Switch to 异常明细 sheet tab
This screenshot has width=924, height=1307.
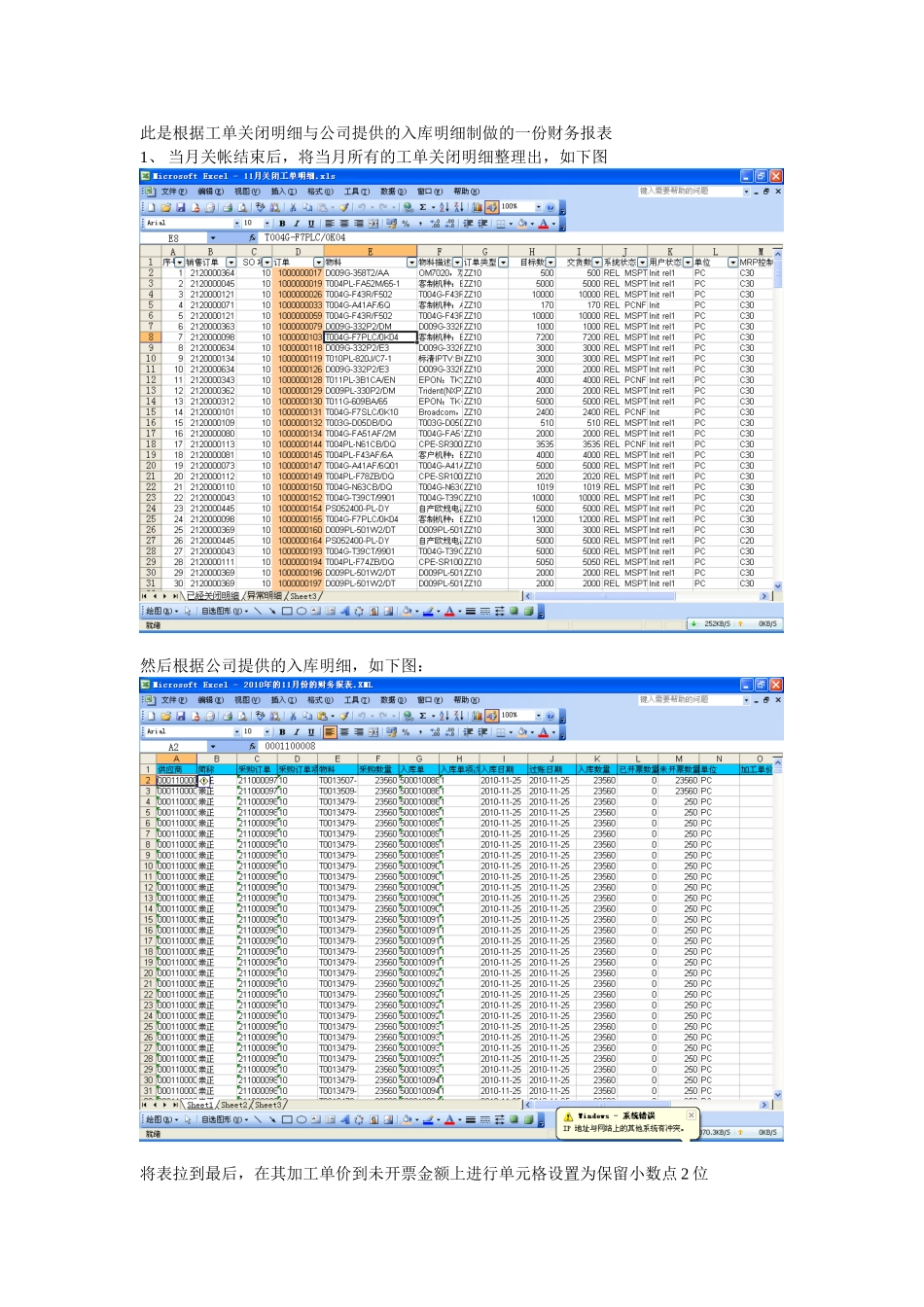tap(263, 595)
